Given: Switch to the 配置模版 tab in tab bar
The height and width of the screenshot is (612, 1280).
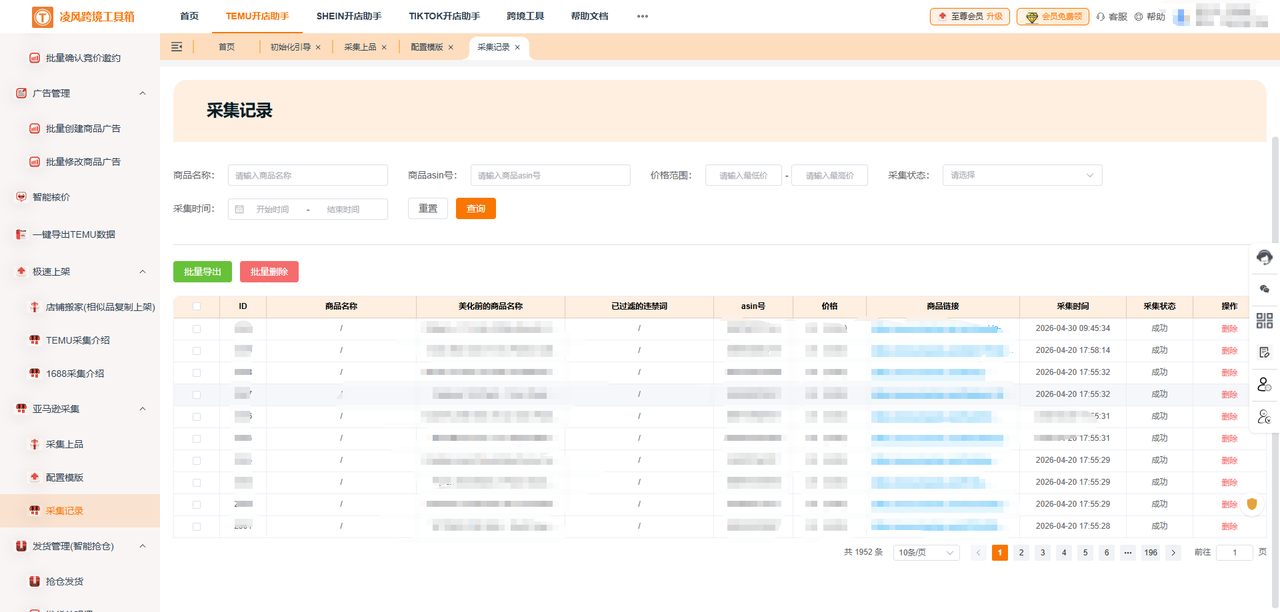Looking at the screenshot, I should 427,47.
